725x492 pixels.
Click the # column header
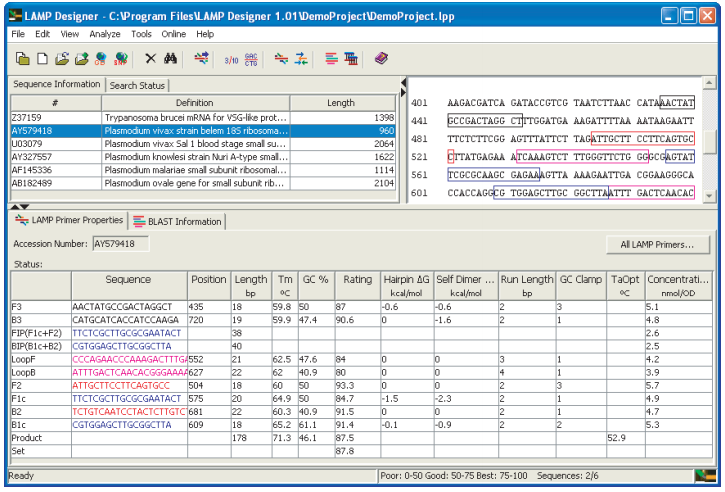tap(55, 103)
